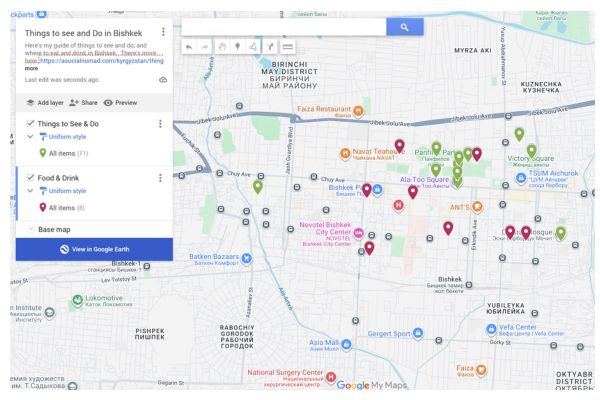Click green pin beside Central Mosque
Viewport: 600px width, 400px height.
point(561,233)
